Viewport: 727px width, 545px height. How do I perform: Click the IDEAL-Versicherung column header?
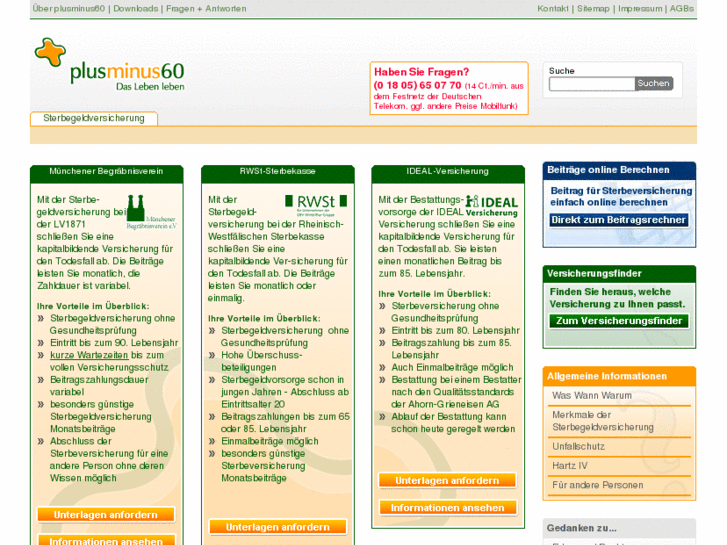[447, 172]
